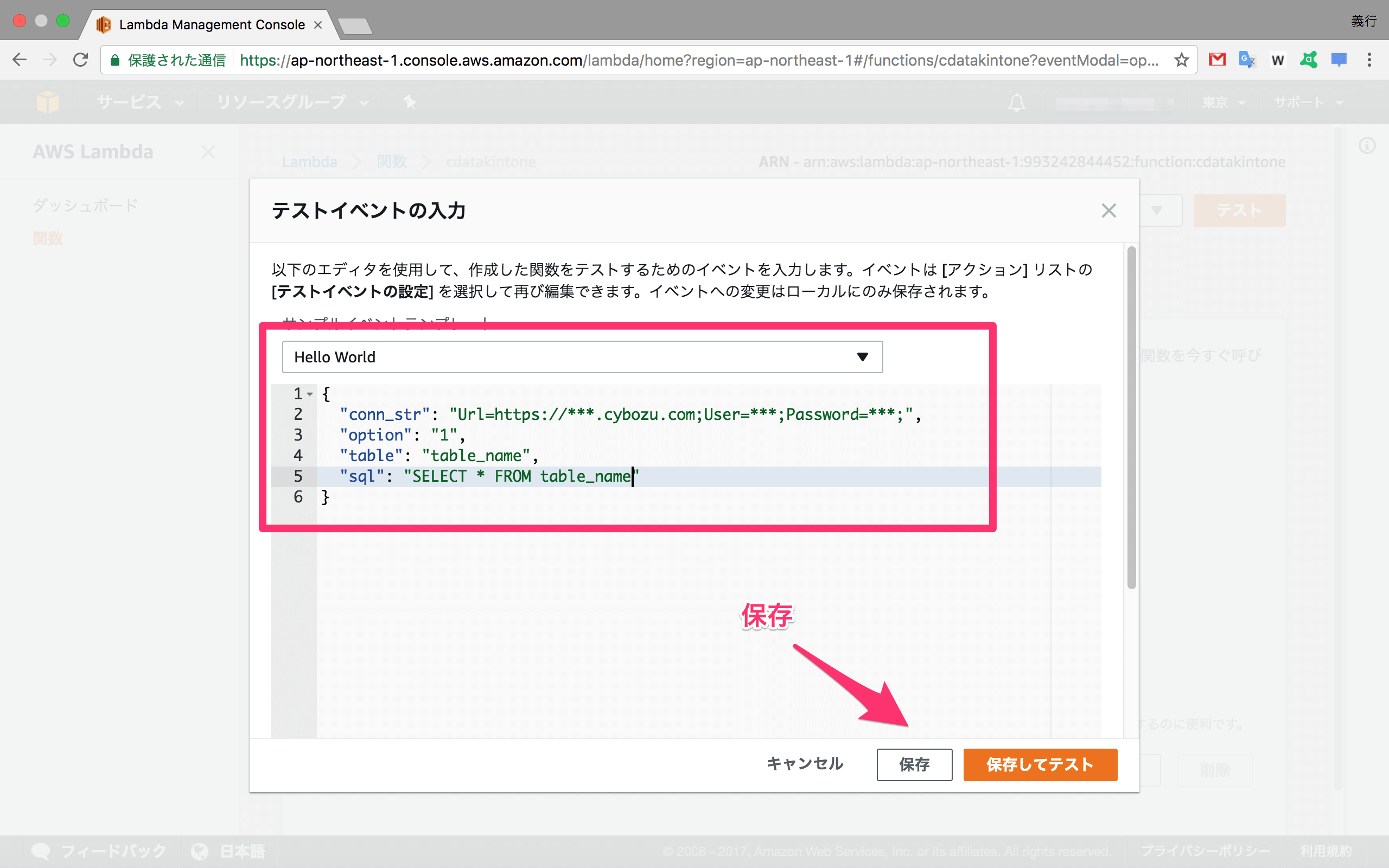Click the green Evernote-style extension icon
Screen dimensions: 1389x868
pyautogui.click(x=1309, y=60)
